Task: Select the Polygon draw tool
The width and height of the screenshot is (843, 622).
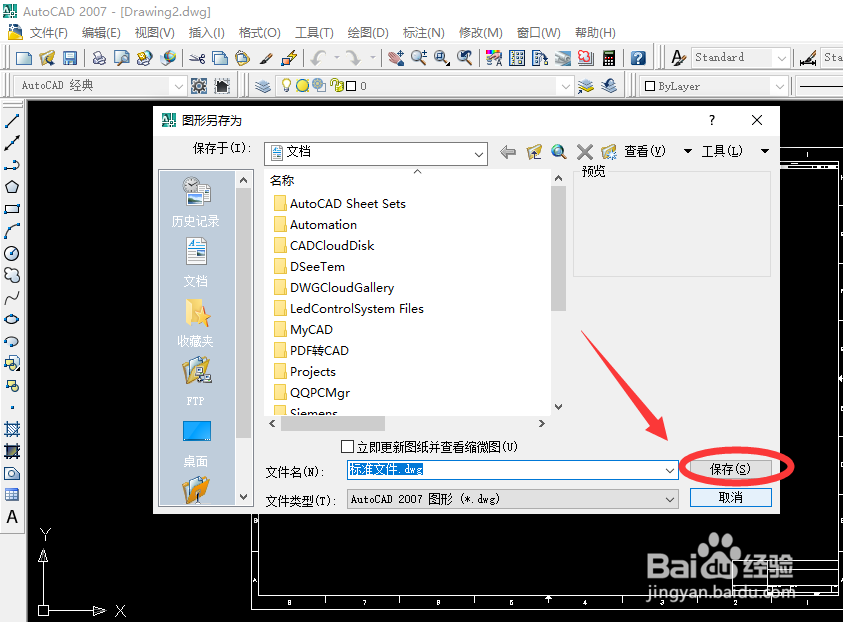Action: [12, 187]
